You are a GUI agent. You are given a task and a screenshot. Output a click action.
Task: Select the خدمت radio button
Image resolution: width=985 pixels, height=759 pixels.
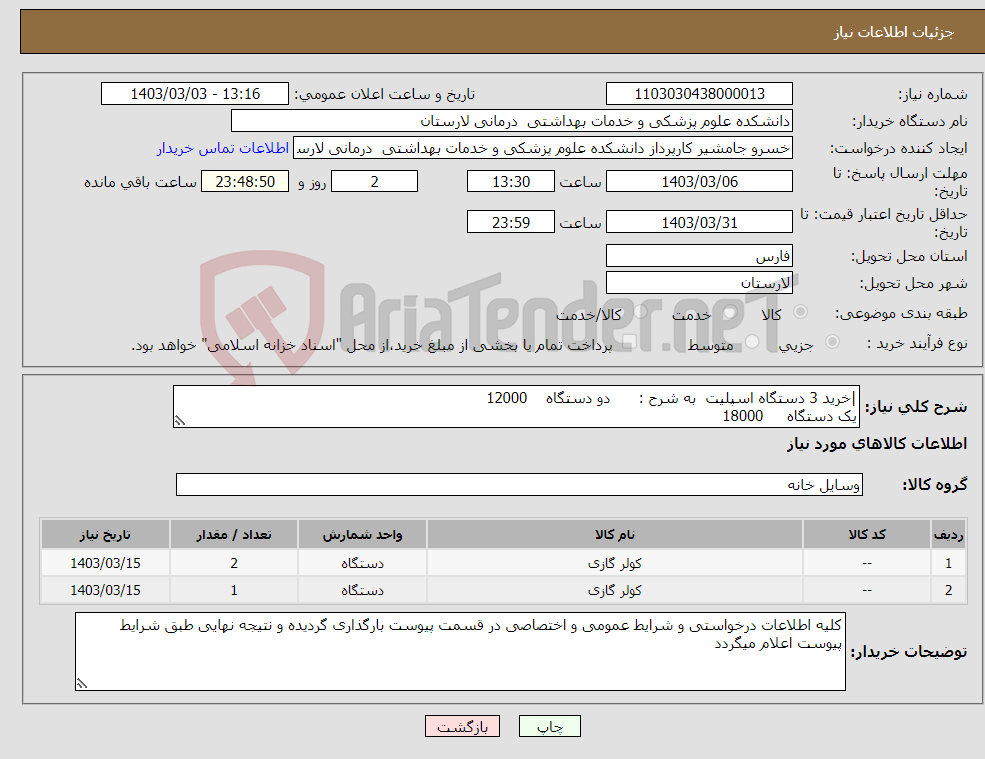point(730,312)
